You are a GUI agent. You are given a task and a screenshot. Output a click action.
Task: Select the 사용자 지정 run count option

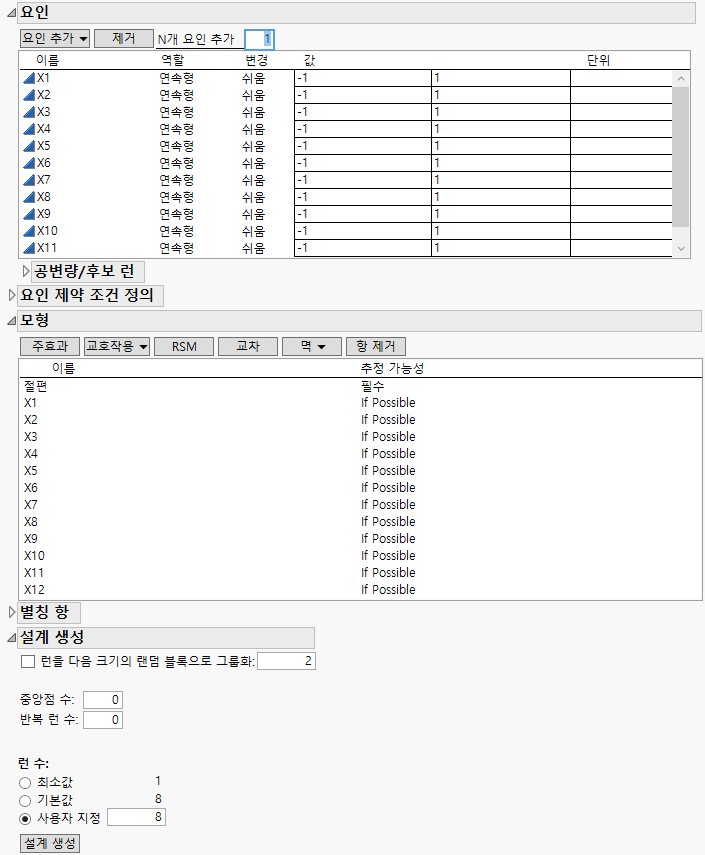(x=25, y=818)
